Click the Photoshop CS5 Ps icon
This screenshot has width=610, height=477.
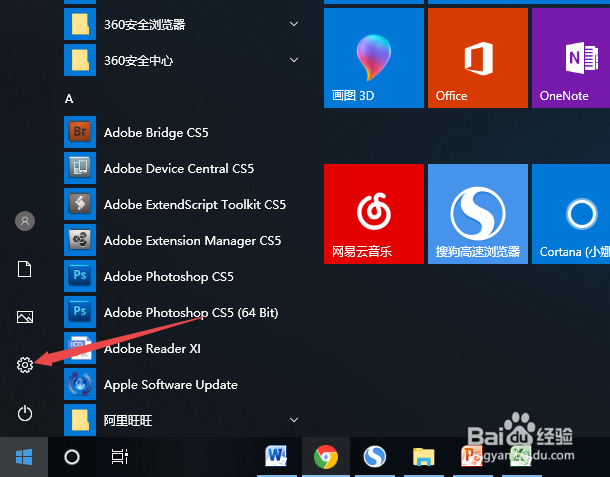click(80, 276)
